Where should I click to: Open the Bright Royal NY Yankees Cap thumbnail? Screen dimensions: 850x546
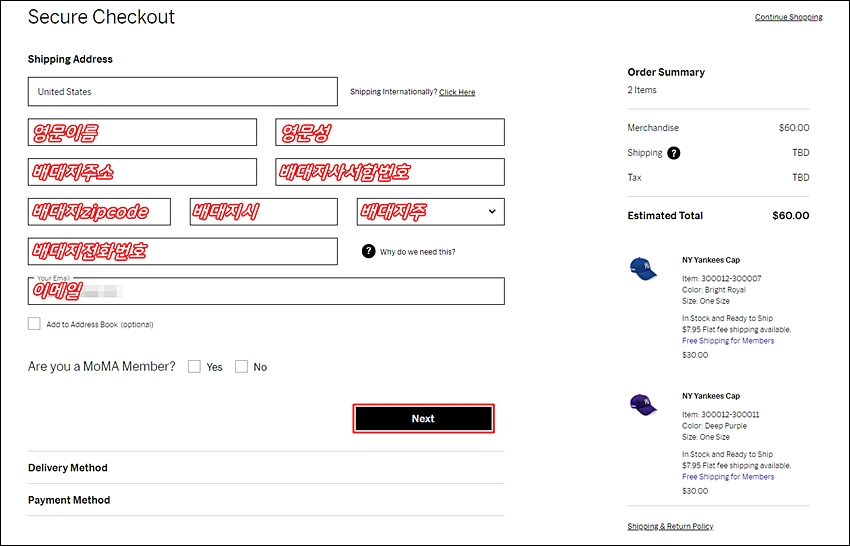(x=643, y=269)
